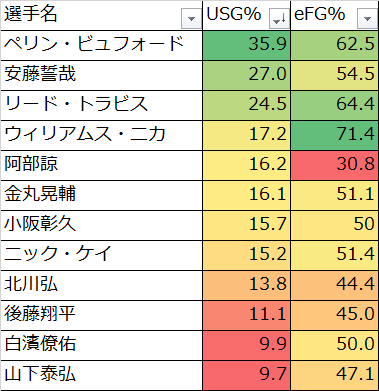
Task: Select the ウィリアムス・ニカ name cell
Action: pyautogui.click(x=101, y=135)
